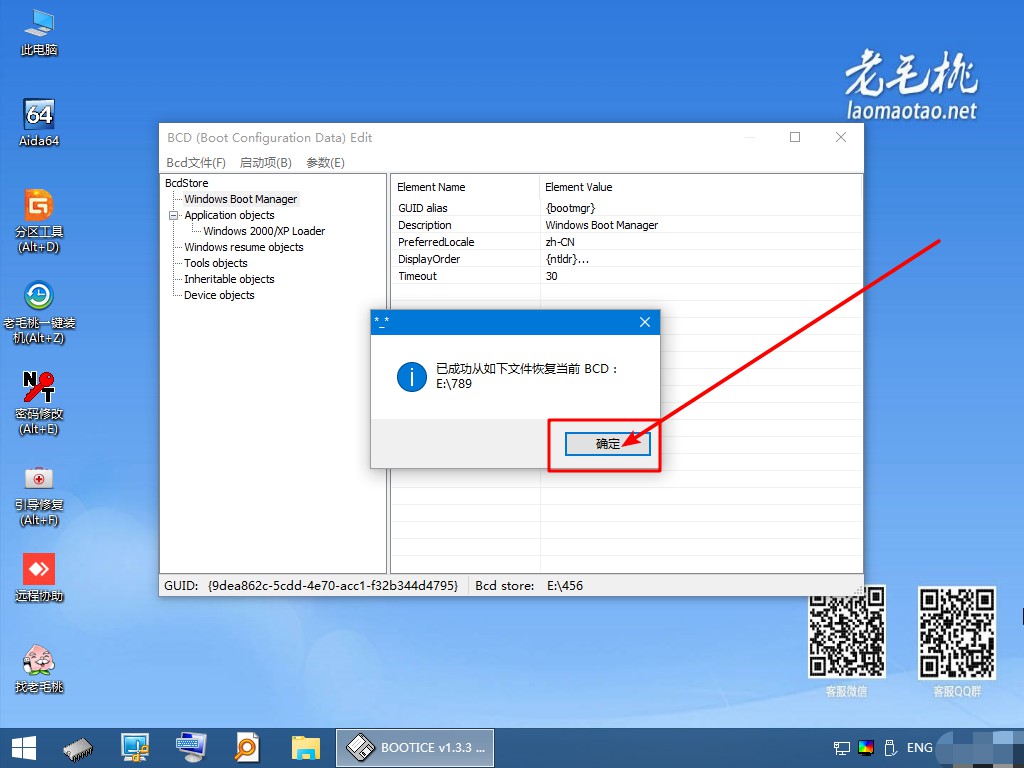Screen dimensions: 1024x768
Task: Click the Windows Start button
Action: click(23, 747)
